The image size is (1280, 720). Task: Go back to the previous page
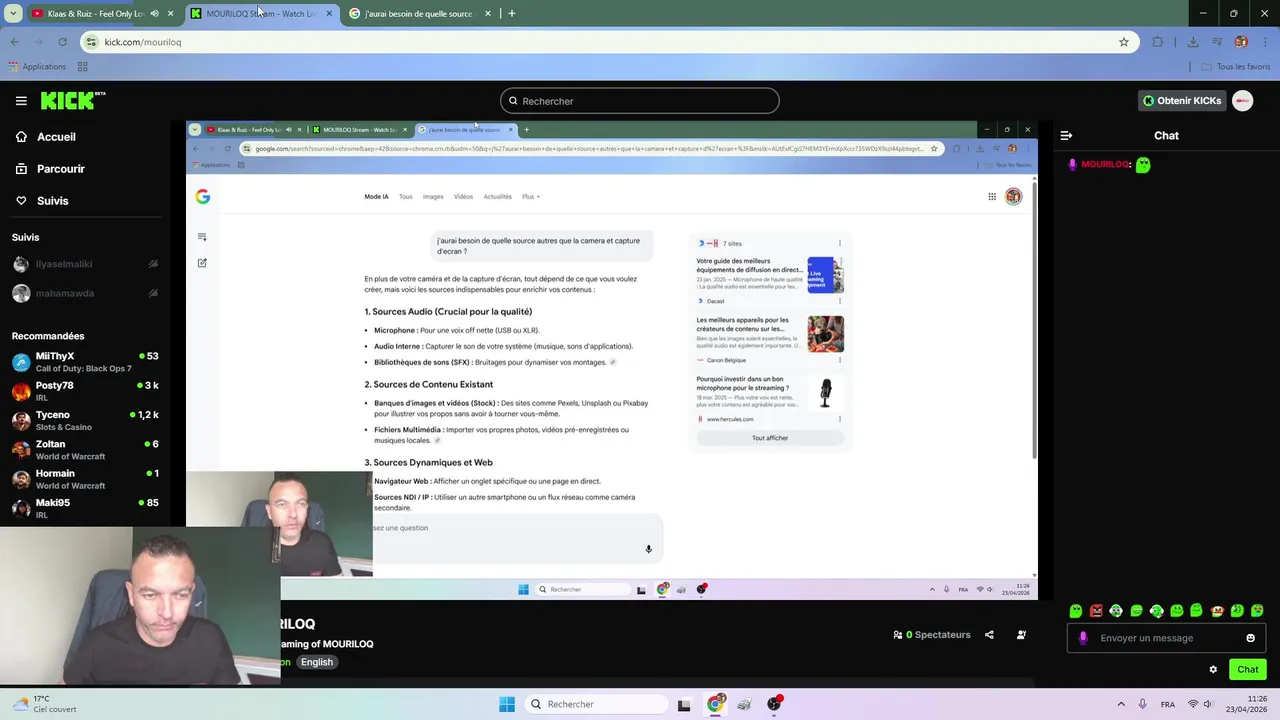[x=14, y=42]
